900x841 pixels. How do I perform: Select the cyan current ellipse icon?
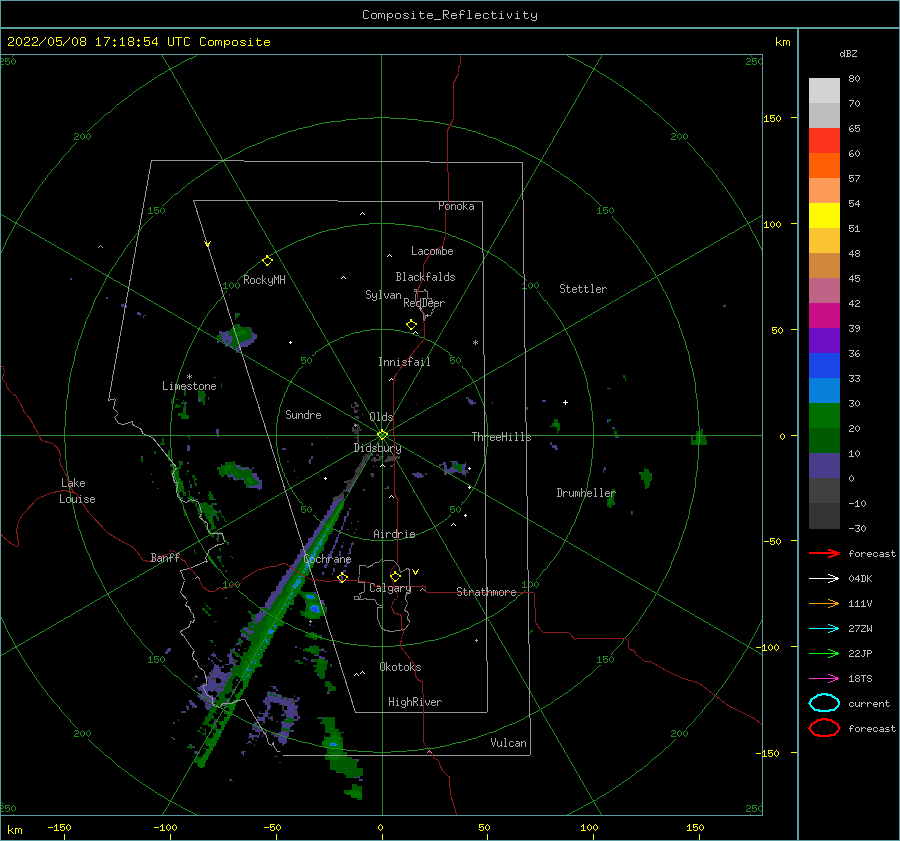coord(824,703)
